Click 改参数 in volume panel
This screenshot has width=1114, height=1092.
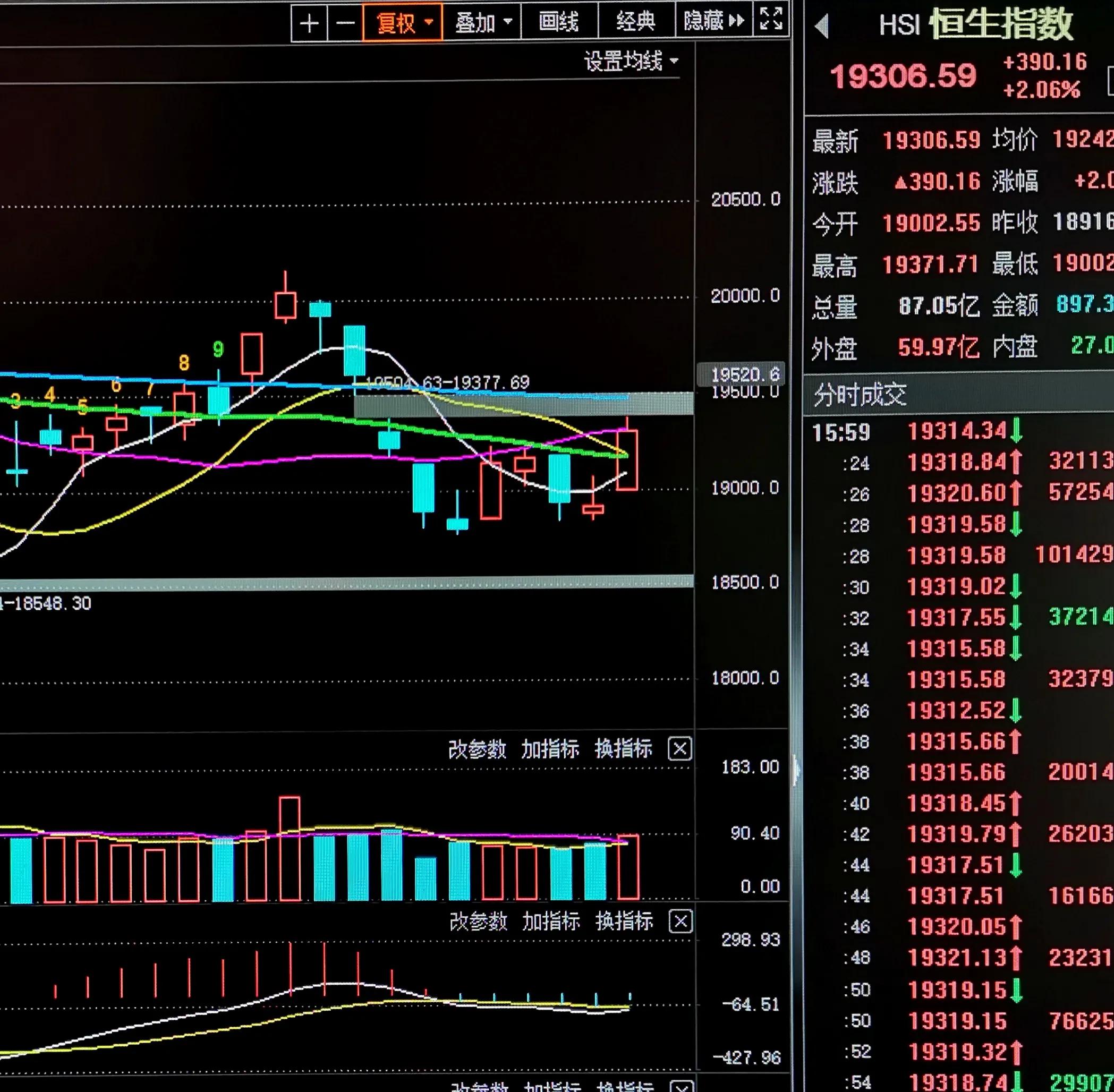[477, 749]
